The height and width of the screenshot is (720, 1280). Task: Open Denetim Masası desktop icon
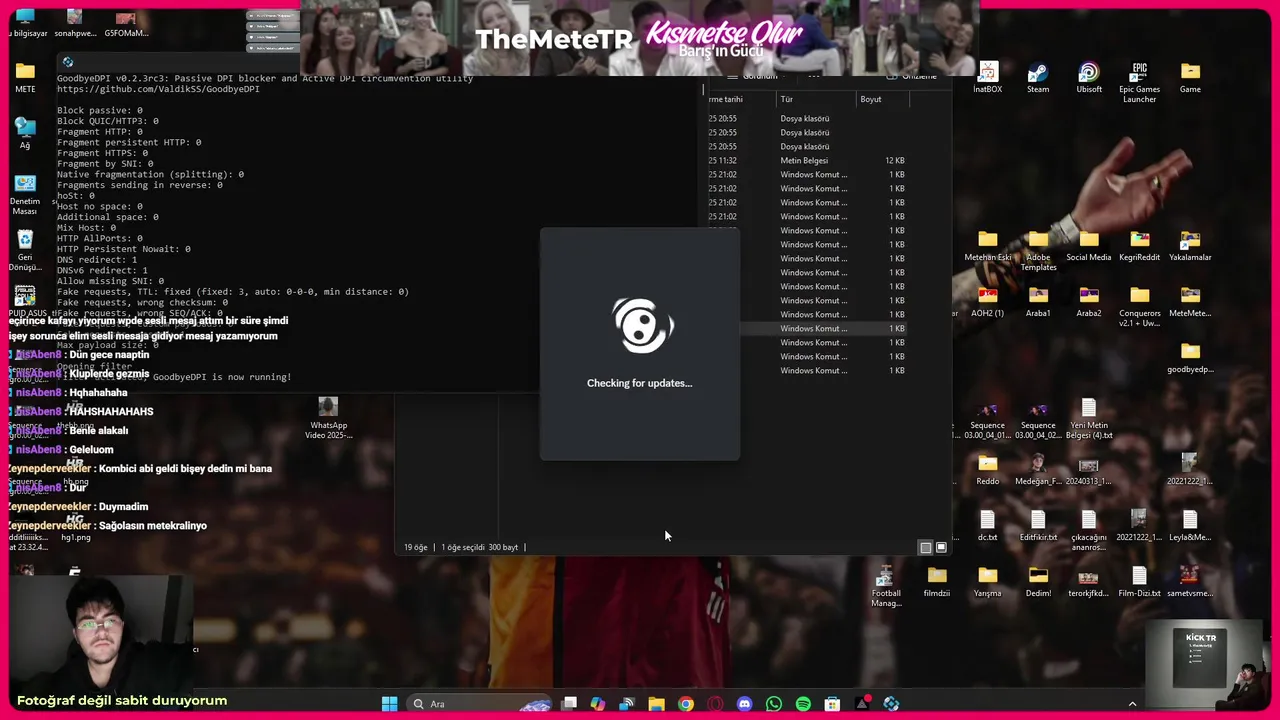[25, 195]
